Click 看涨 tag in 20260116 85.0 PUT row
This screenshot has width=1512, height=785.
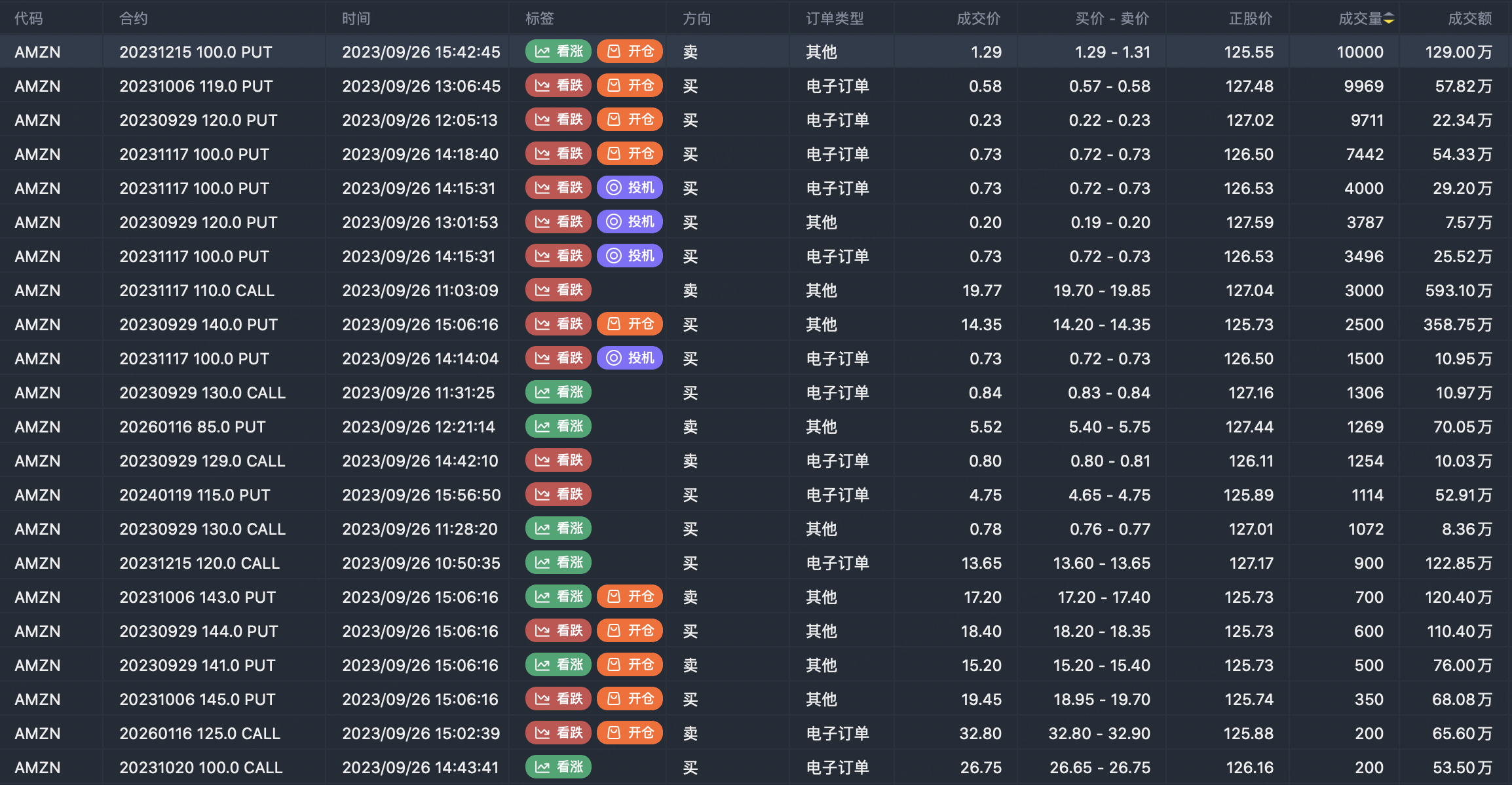558,426
